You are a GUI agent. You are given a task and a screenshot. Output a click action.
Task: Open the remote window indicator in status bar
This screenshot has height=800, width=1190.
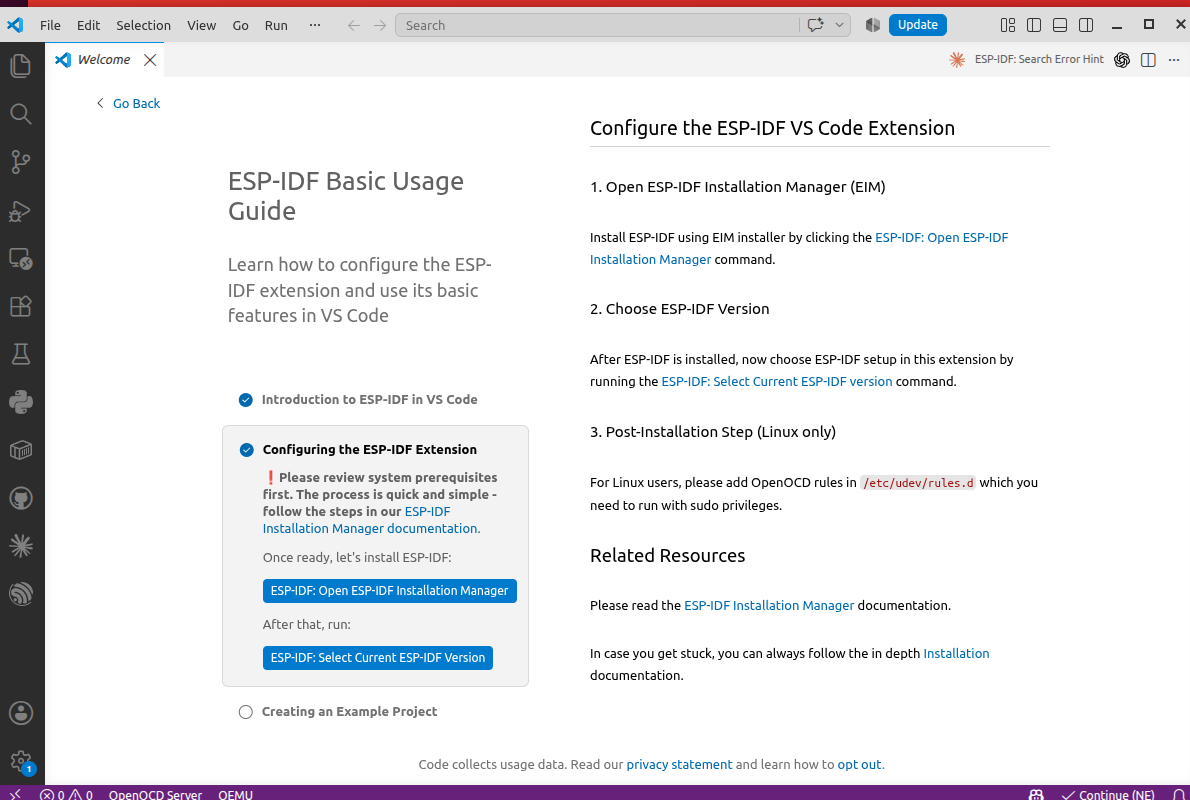pos(15,793)
